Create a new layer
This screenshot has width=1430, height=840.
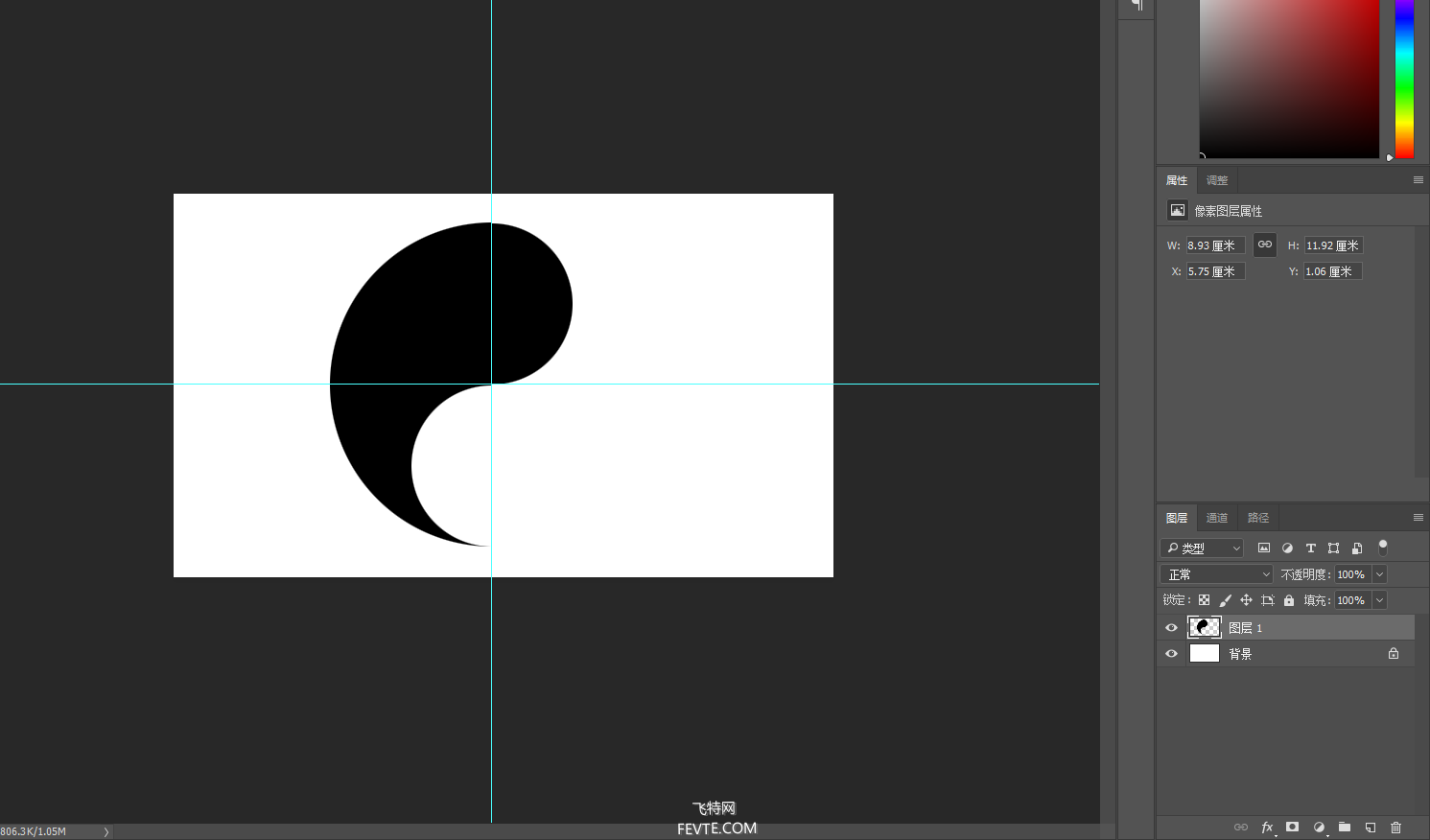click(x=1371, y=827)
